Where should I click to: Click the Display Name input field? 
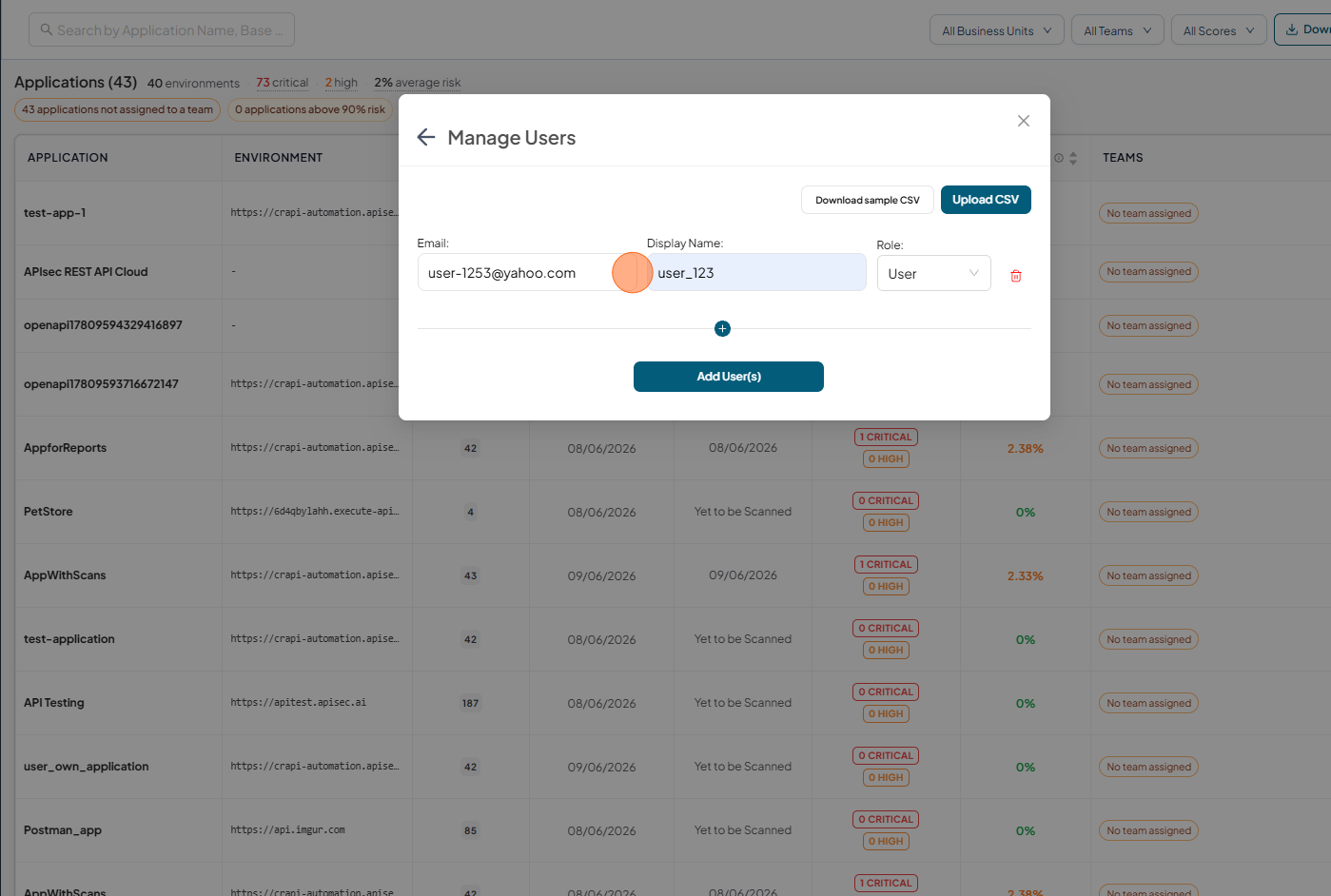pyautogui.click(x=756, y=273)
